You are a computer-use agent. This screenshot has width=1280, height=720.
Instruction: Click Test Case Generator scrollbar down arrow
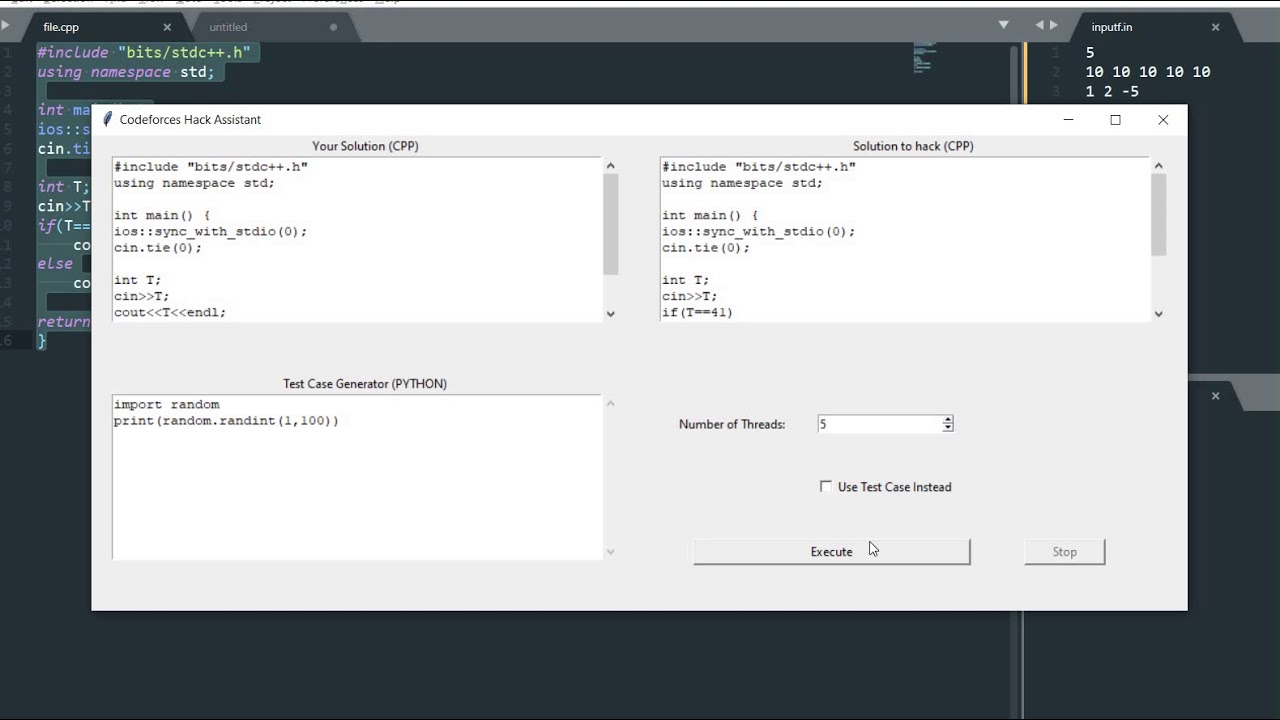(x=611, y=552)
